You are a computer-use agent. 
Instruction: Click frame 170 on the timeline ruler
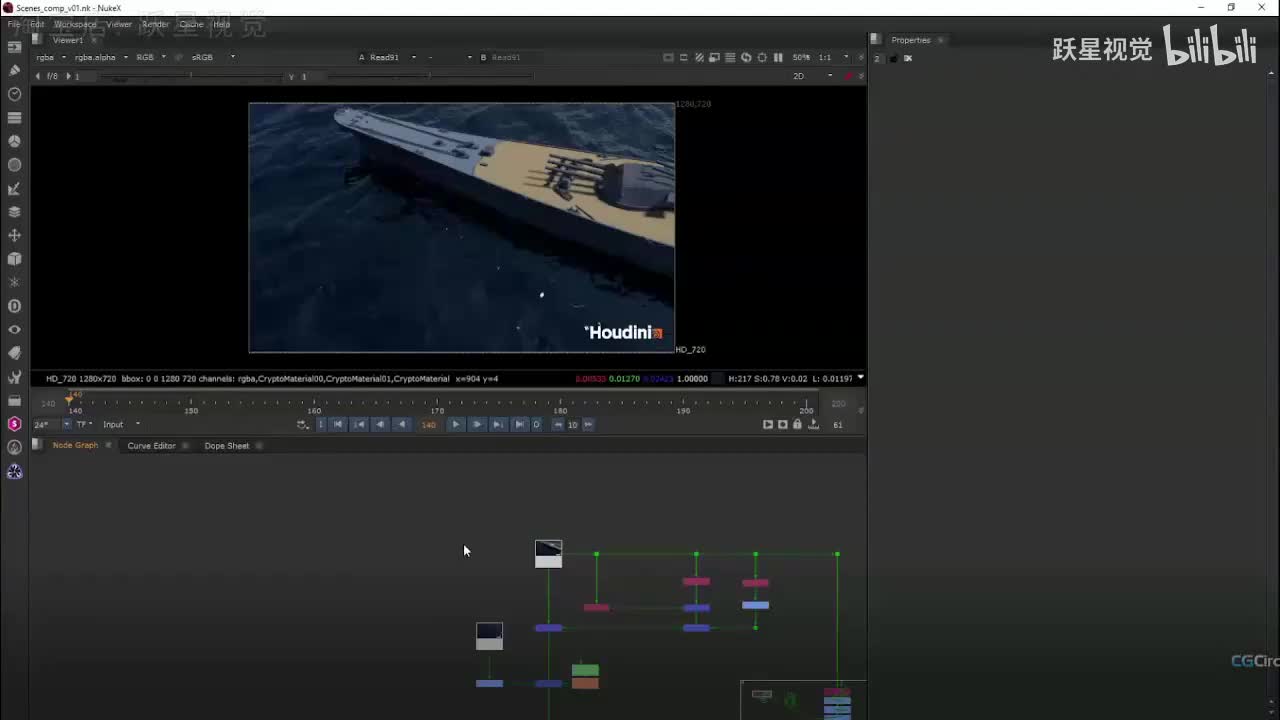tap(437, 410)
